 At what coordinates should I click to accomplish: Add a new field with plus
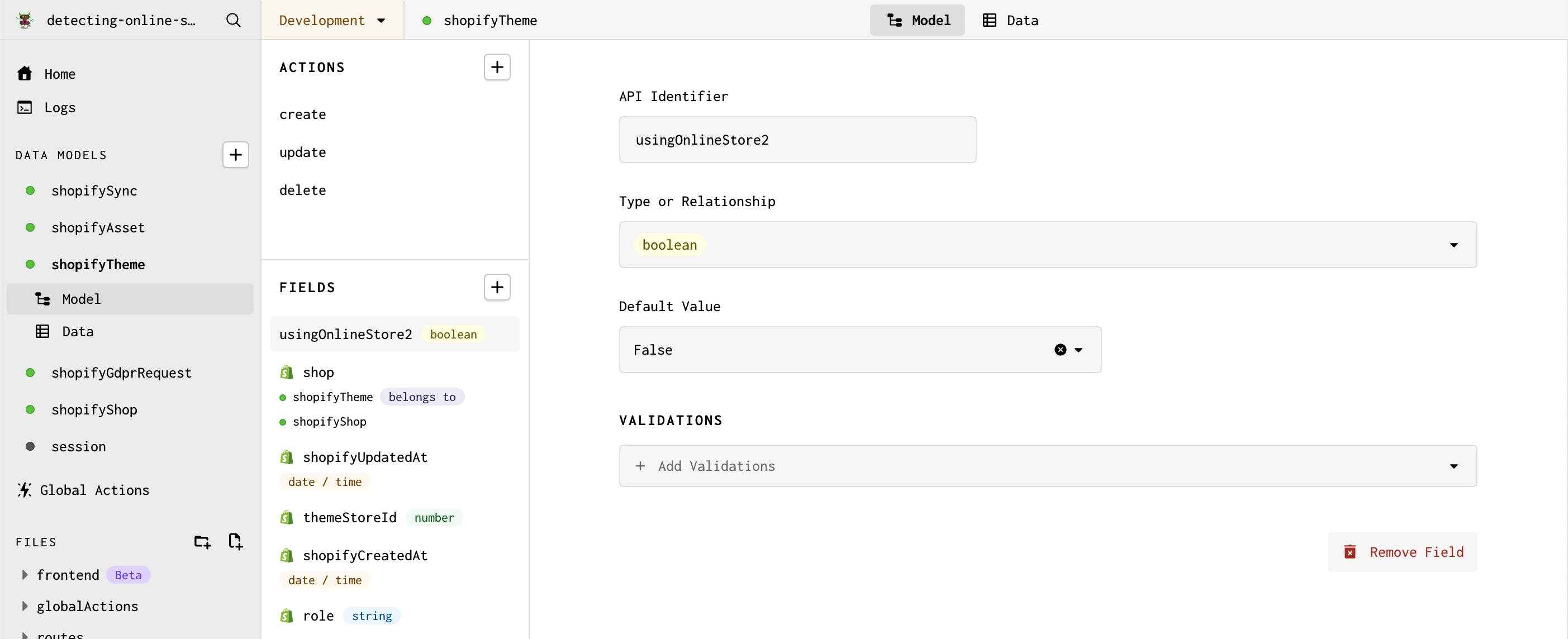pyautogui.click(x=497, y=287)
